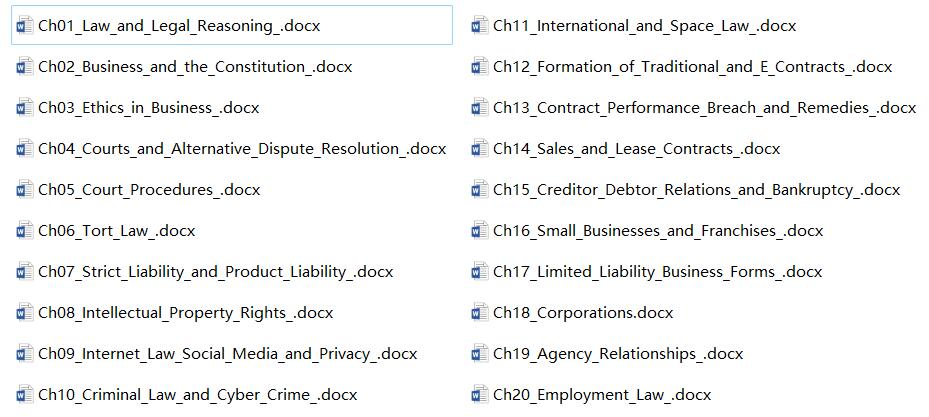Select Ch07_Strict_Liability_and_Product_Liability file name
The width and height of the screenshot is (929, 417).
[216, 272]
